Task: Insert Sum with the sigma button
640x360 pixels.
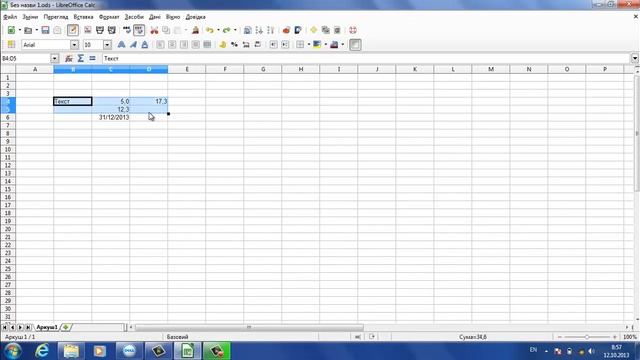Action: click(x=80, y=58)
